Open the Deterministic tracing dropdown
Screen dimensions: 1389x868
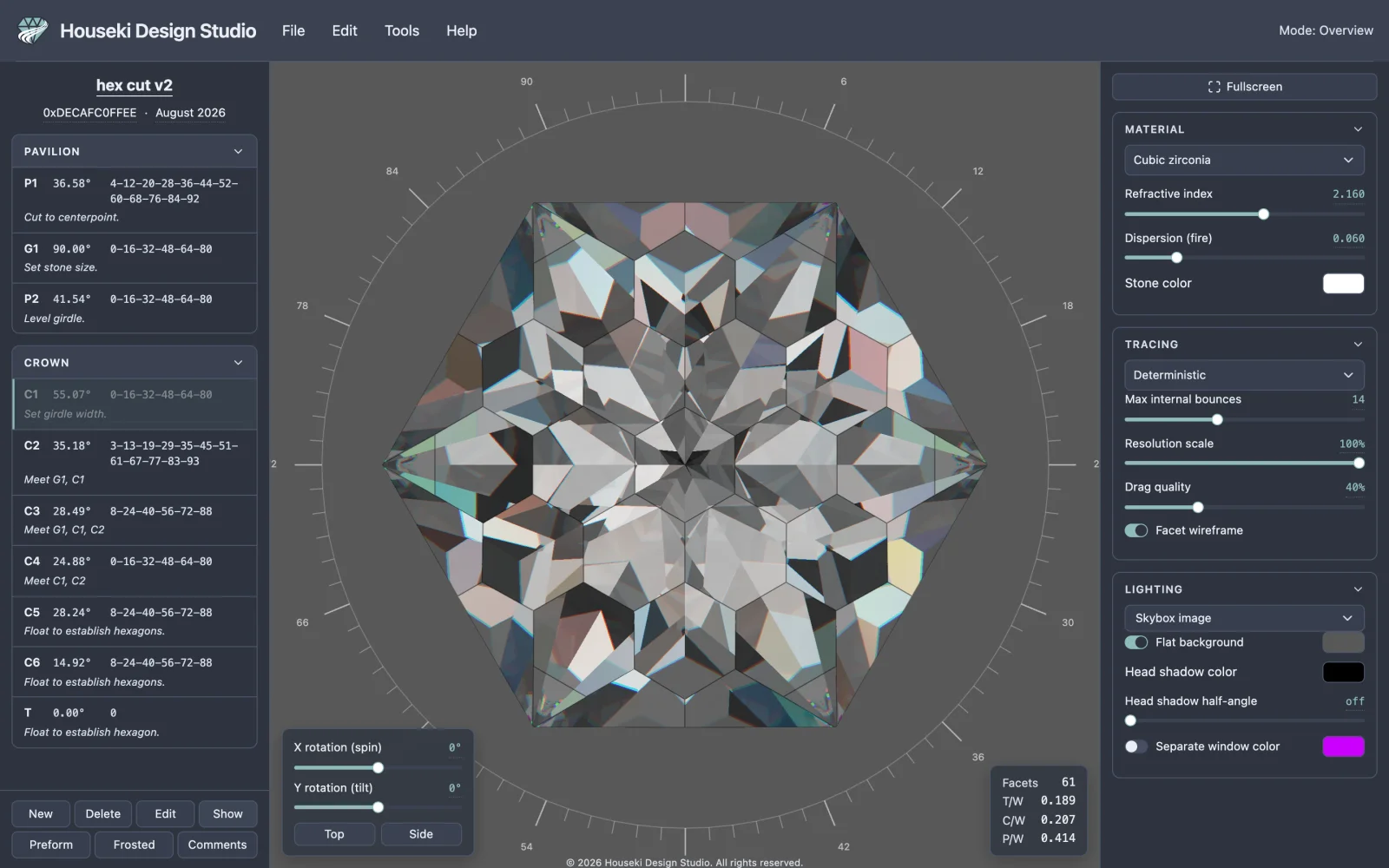tap(1244, 375)
